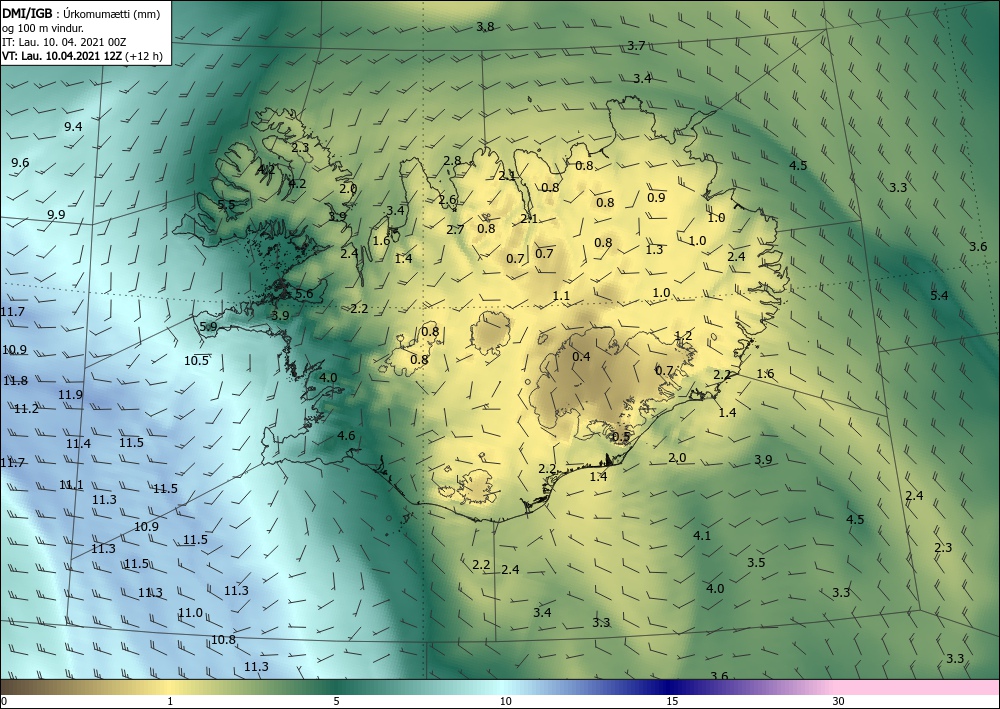
Task: Click the 0.5 precipitation value
Action: click(621, 437)
